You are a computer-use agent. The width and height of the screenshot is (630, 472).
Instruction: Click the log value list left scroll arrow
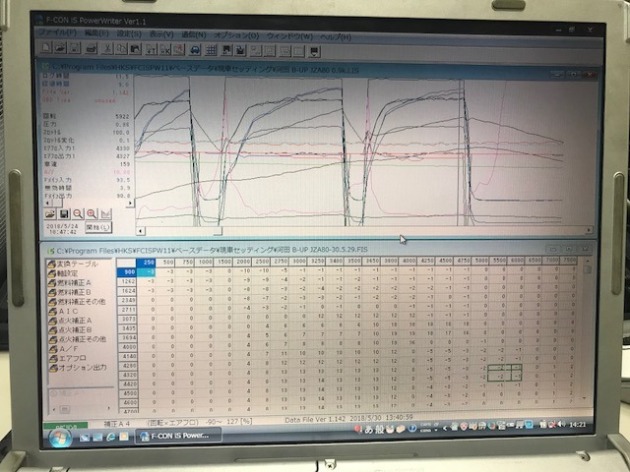pyautogui.click(x=47, y=203)
